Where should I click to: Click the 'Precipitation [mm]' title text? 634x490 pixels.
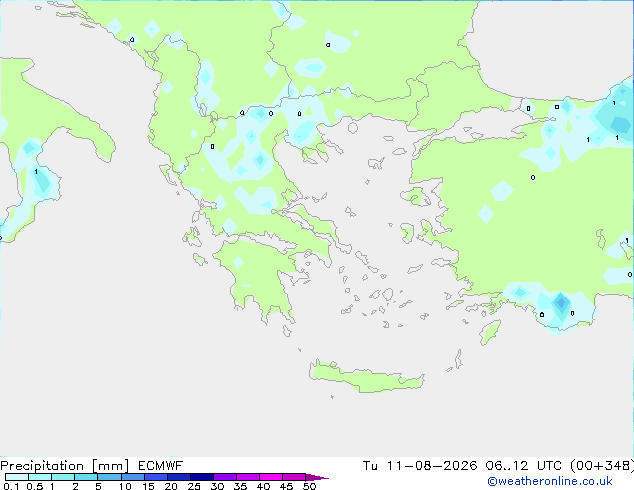[x=65, y=466]
